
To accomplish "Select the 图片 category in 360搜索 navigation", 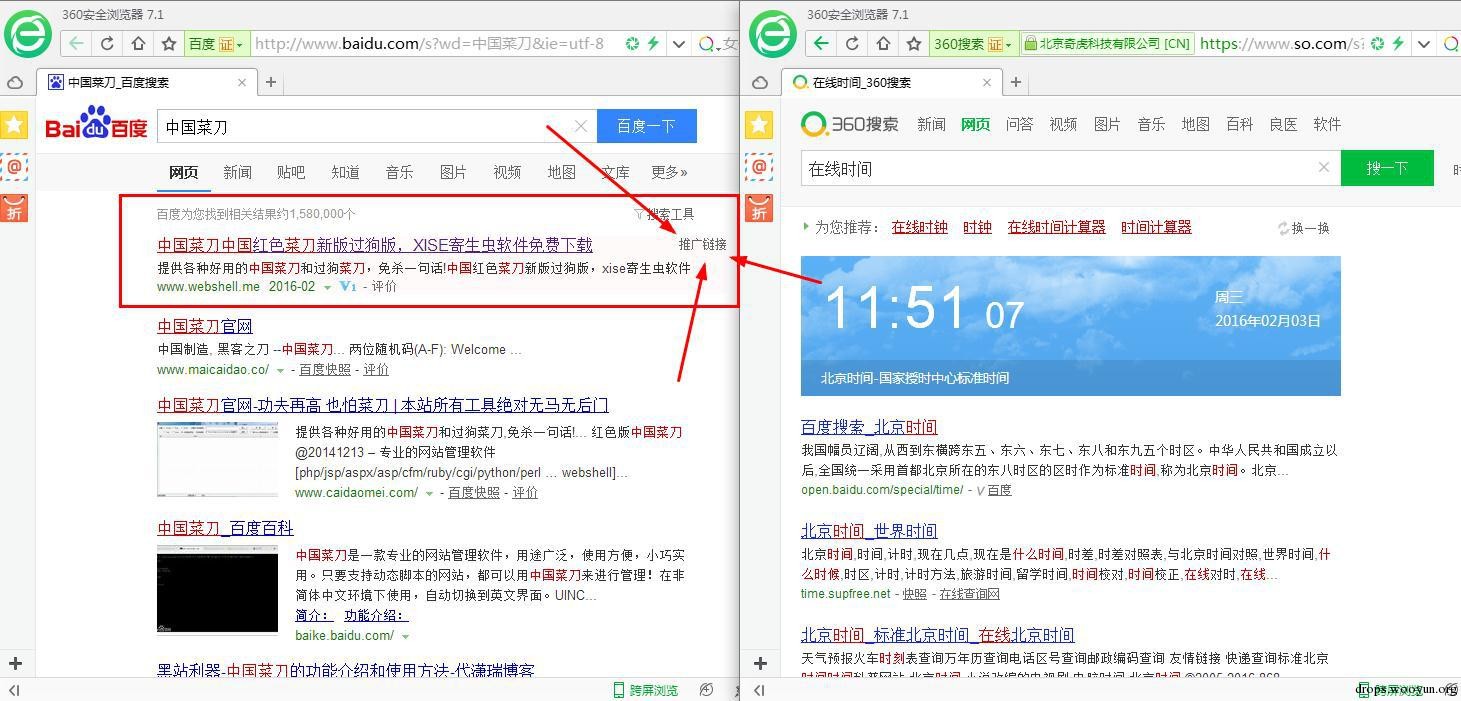I will tap(1107, 124).
